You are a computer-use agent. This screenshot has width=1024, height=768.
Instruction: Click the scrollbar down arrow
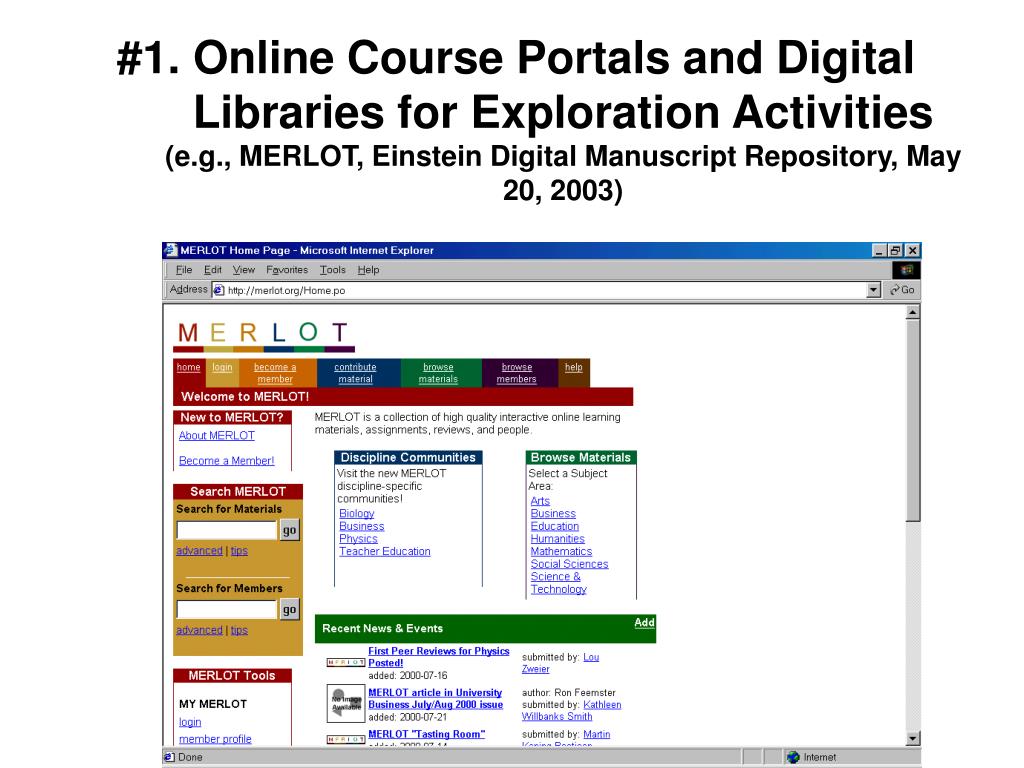pyautogui.click(x=913, y=739)
